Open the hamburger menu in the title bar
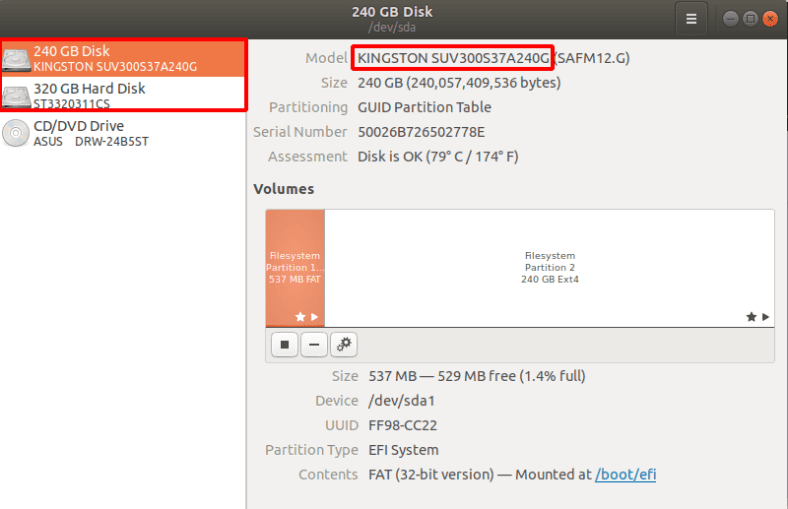 691,19
